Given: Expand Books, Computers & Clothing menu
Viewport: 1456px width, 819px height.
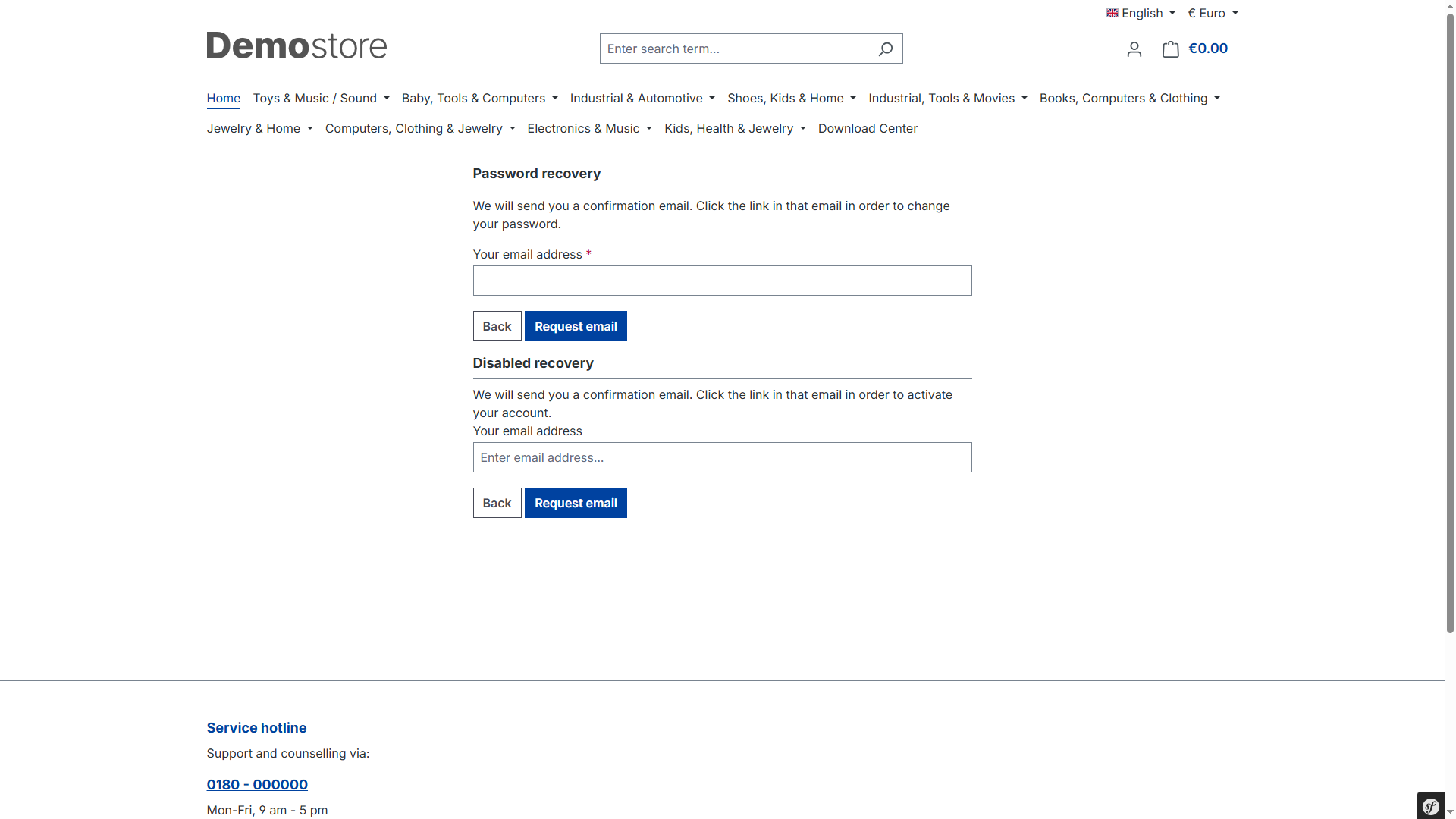Looking at the screenshot, I should pyautogui.click(x=1130, y=99).
